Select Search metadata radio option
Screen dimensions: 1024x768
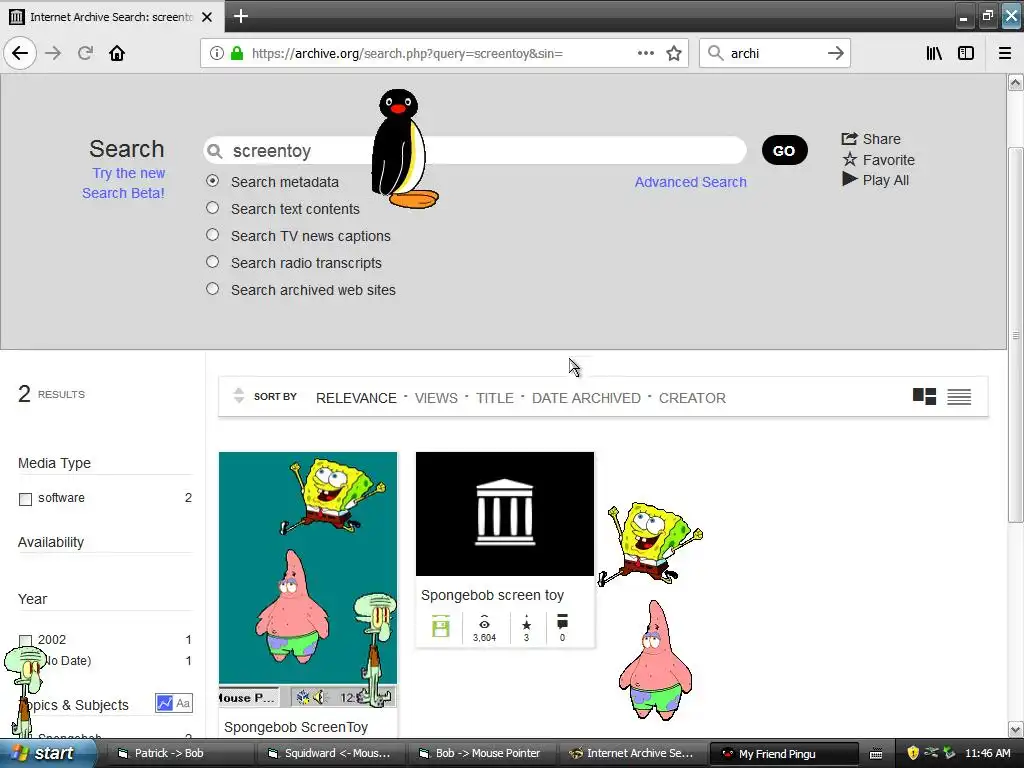click(212, 181)
